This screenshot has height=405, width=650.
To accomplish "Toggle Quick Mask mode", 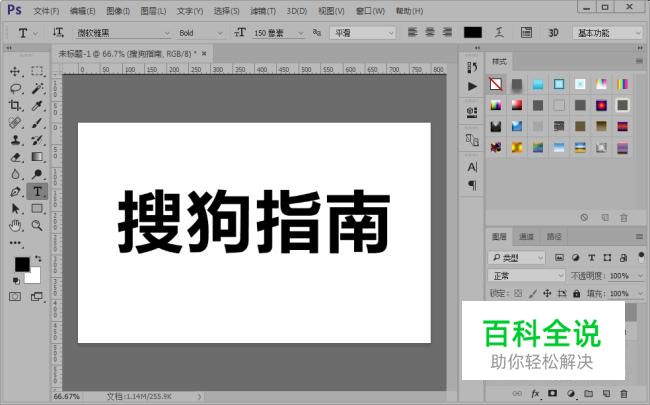I will click(x=15, y=296).
